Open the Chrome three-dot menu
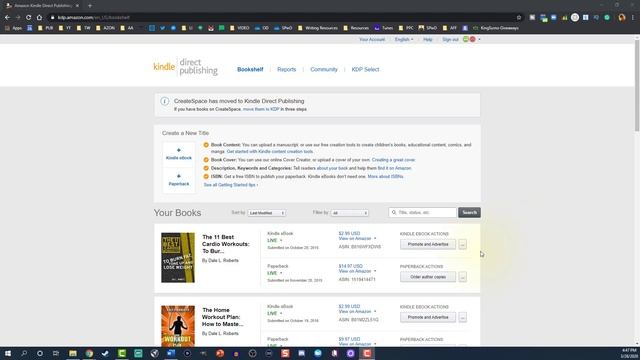The image size is (640, 360). (633, 18)
